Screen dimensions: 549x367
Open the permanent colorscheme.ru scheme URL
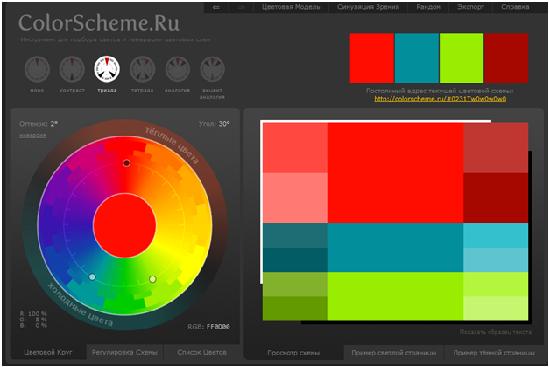[x=440, y=99]
